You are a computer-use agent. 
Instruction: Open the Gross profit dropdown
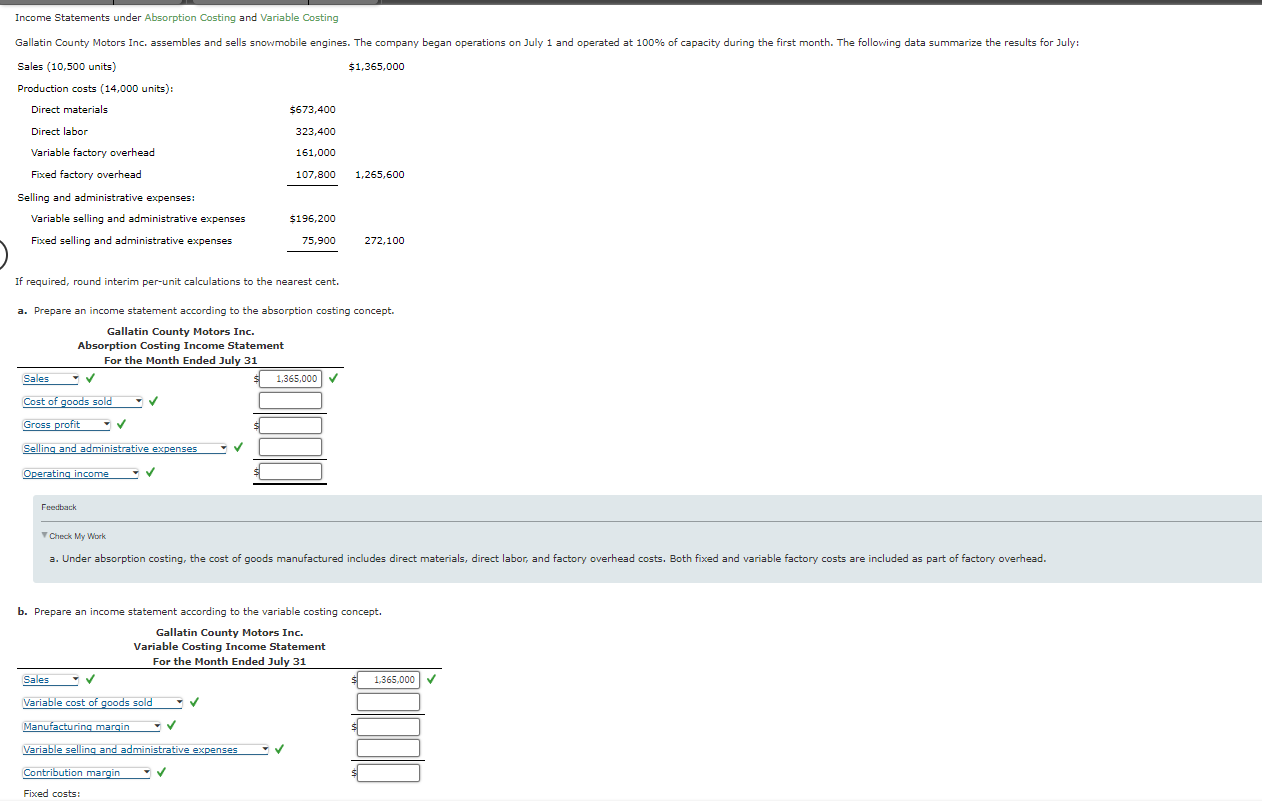(x=66, y=425)
